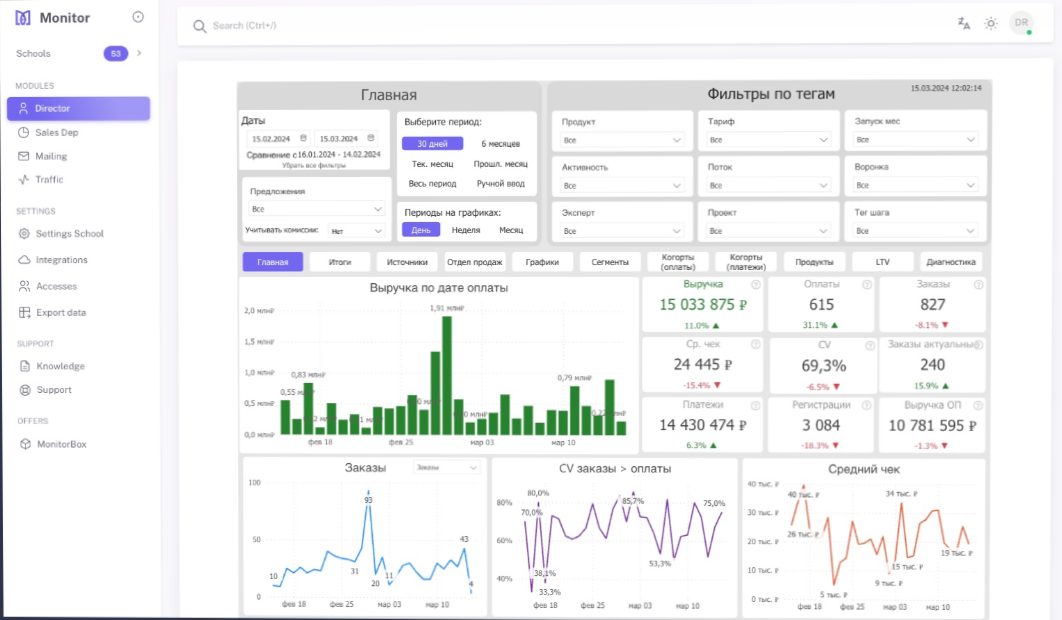The height and width of the screenshot is (620, 1062).
Task: Click the Убрать все фильтры link
Action: [314, 165]
